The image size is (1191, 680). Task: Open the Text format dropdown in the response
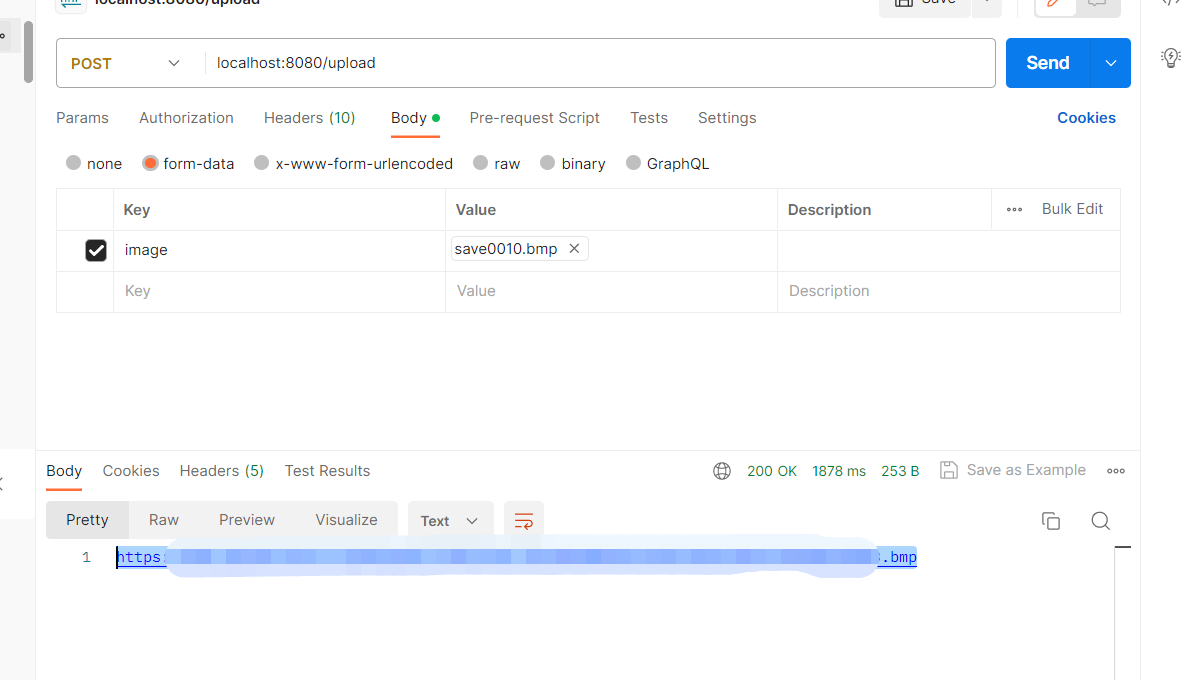coord(450,521)
